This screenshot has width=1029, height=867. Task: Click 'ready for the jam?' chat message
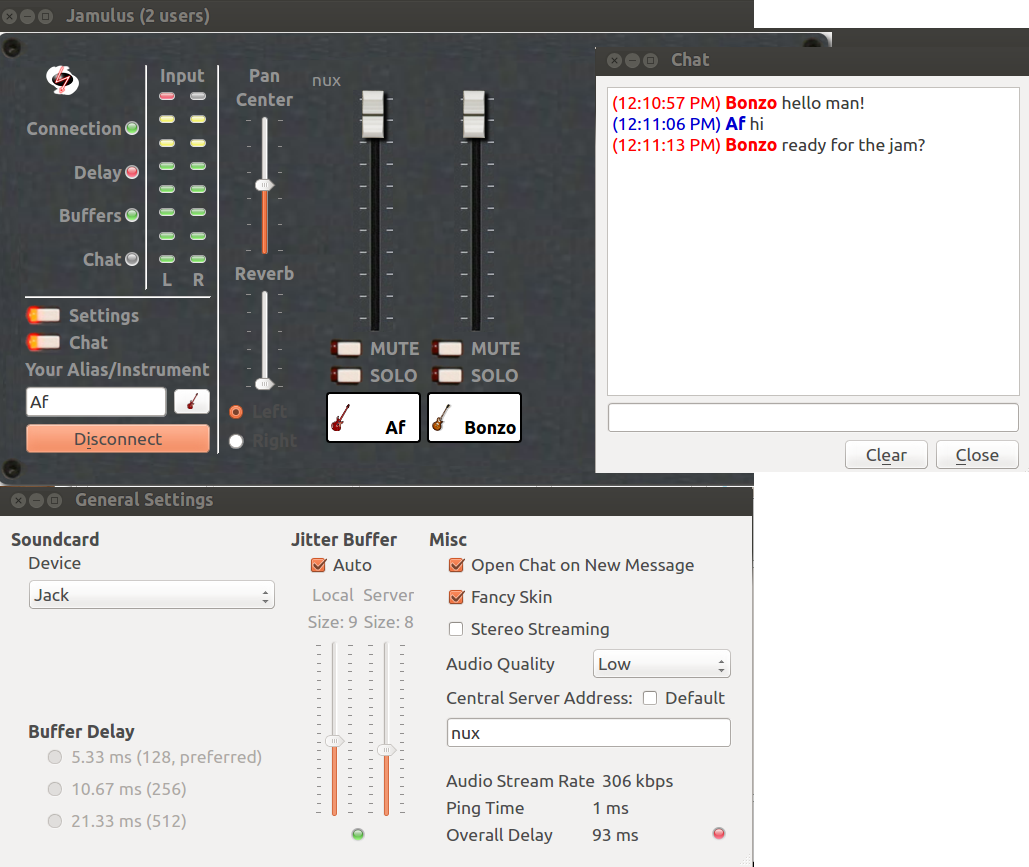tap(853, 145)
